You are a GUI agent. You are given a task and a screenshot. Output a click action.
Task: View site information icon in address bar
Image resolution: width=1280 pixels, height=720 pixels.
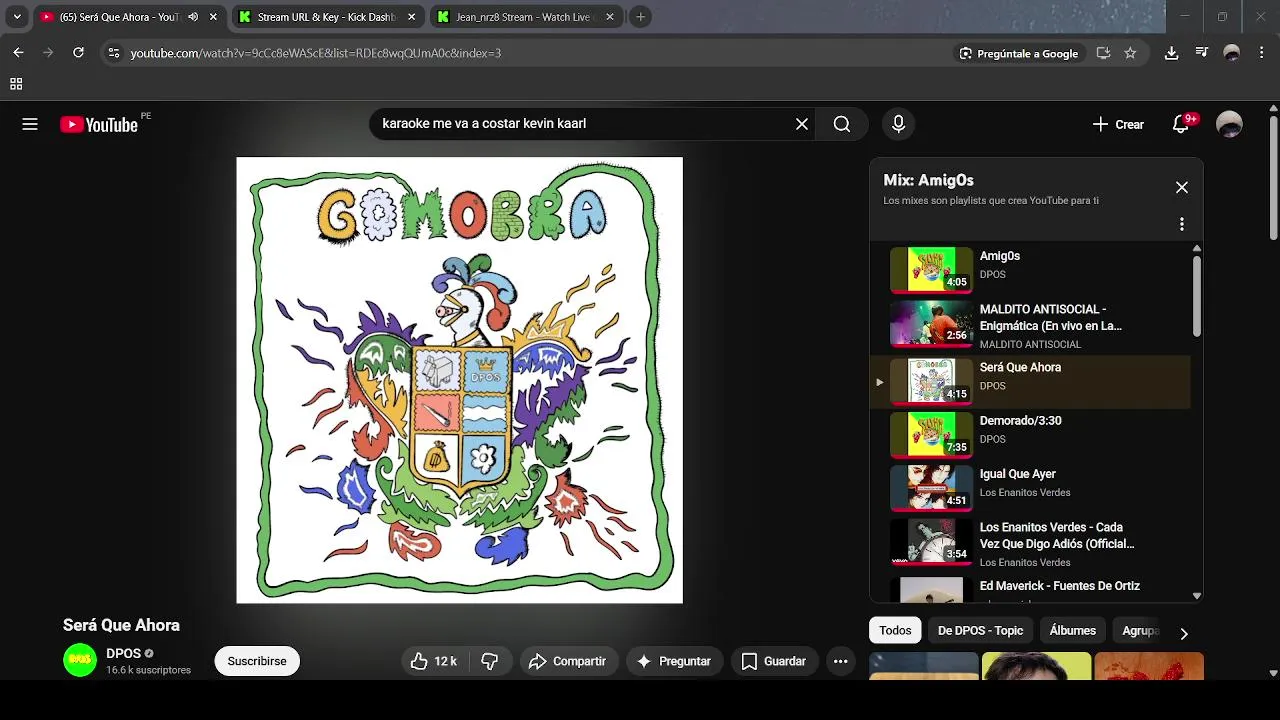(x=113, y=53)
